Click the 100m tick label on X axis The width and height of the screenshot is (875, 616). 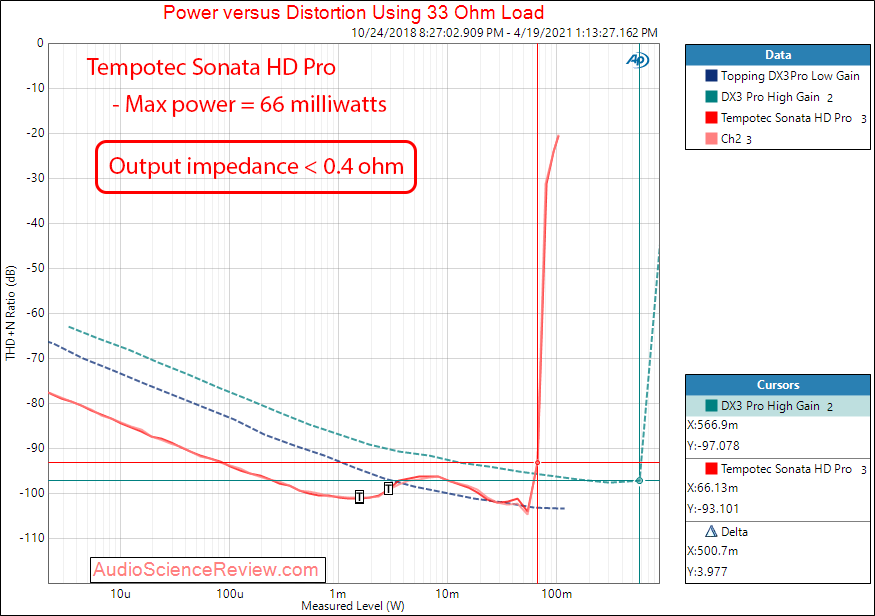point(556,594)
